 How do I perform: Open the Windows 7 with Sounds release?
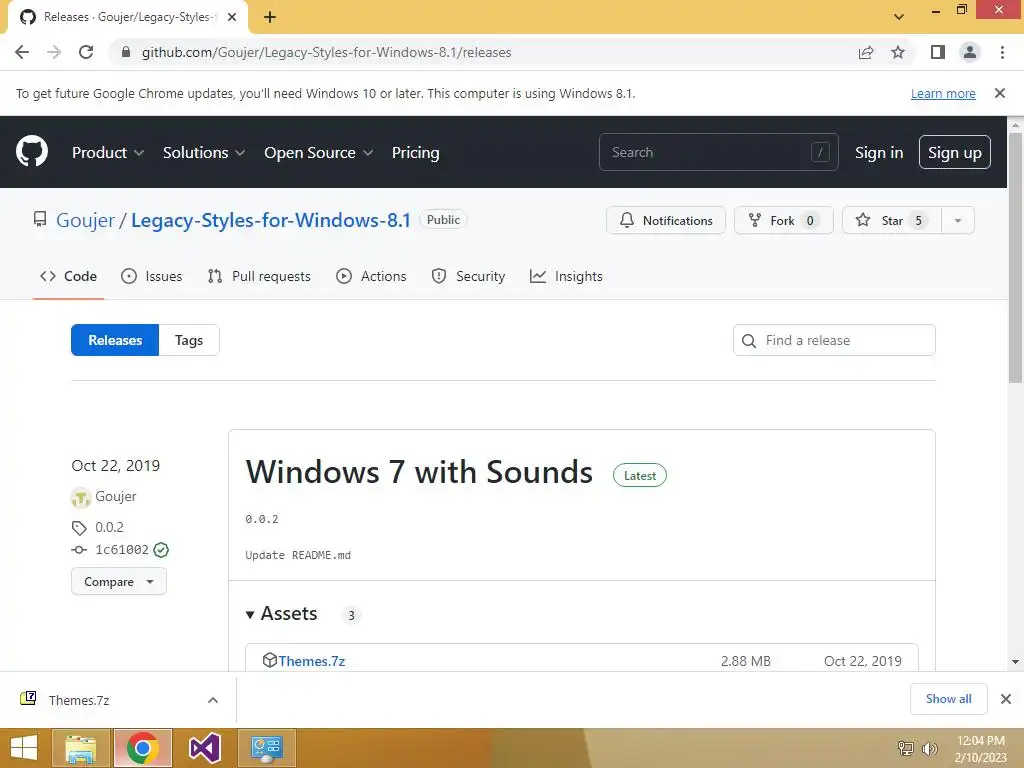coord(419,472)
